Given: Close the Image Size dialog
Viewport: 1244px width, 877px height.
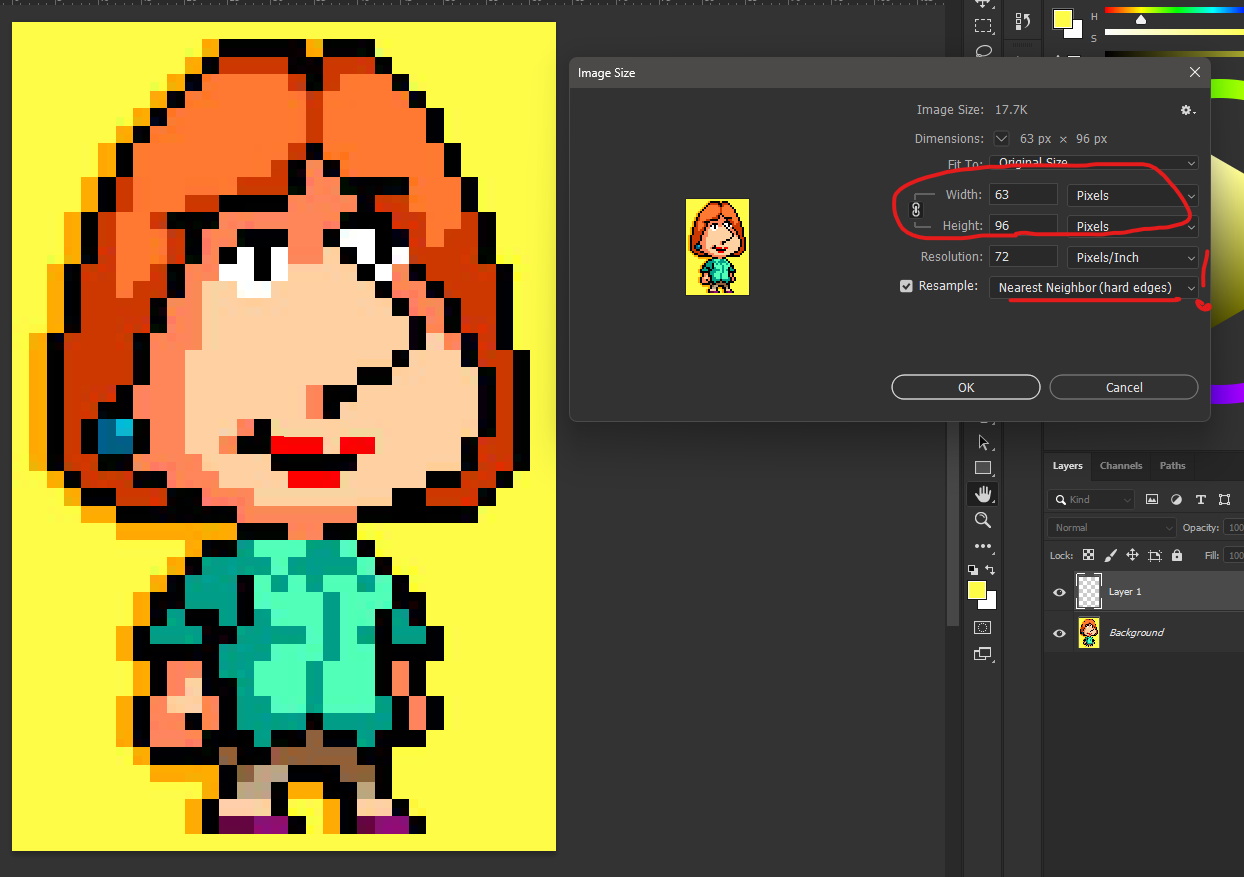Looking at the screenshot, I should pyautogui.click(x=1194, y=73).
